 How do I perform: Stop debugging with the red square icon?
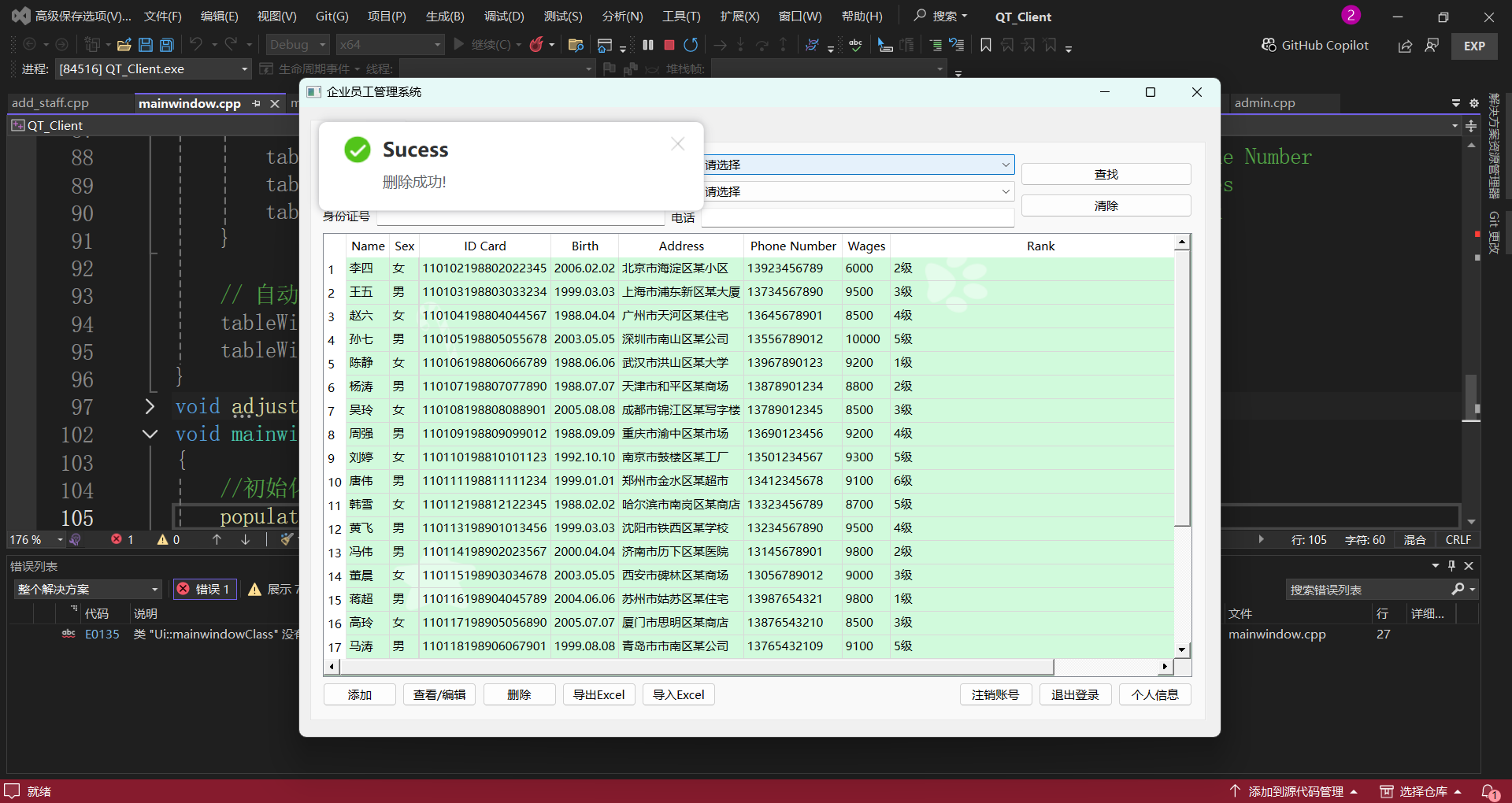coord(669,45)
